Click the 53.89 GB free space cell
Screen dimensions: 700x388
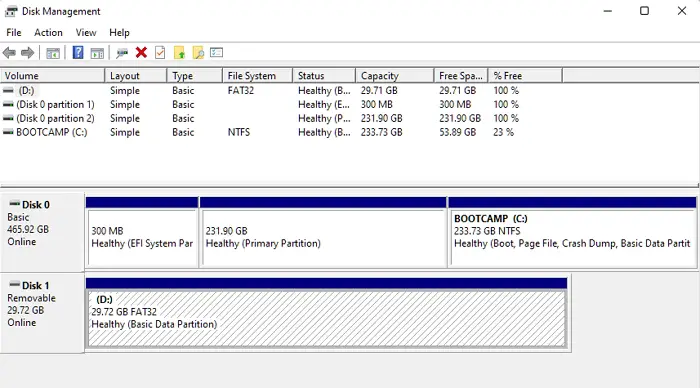coord(458,132)
